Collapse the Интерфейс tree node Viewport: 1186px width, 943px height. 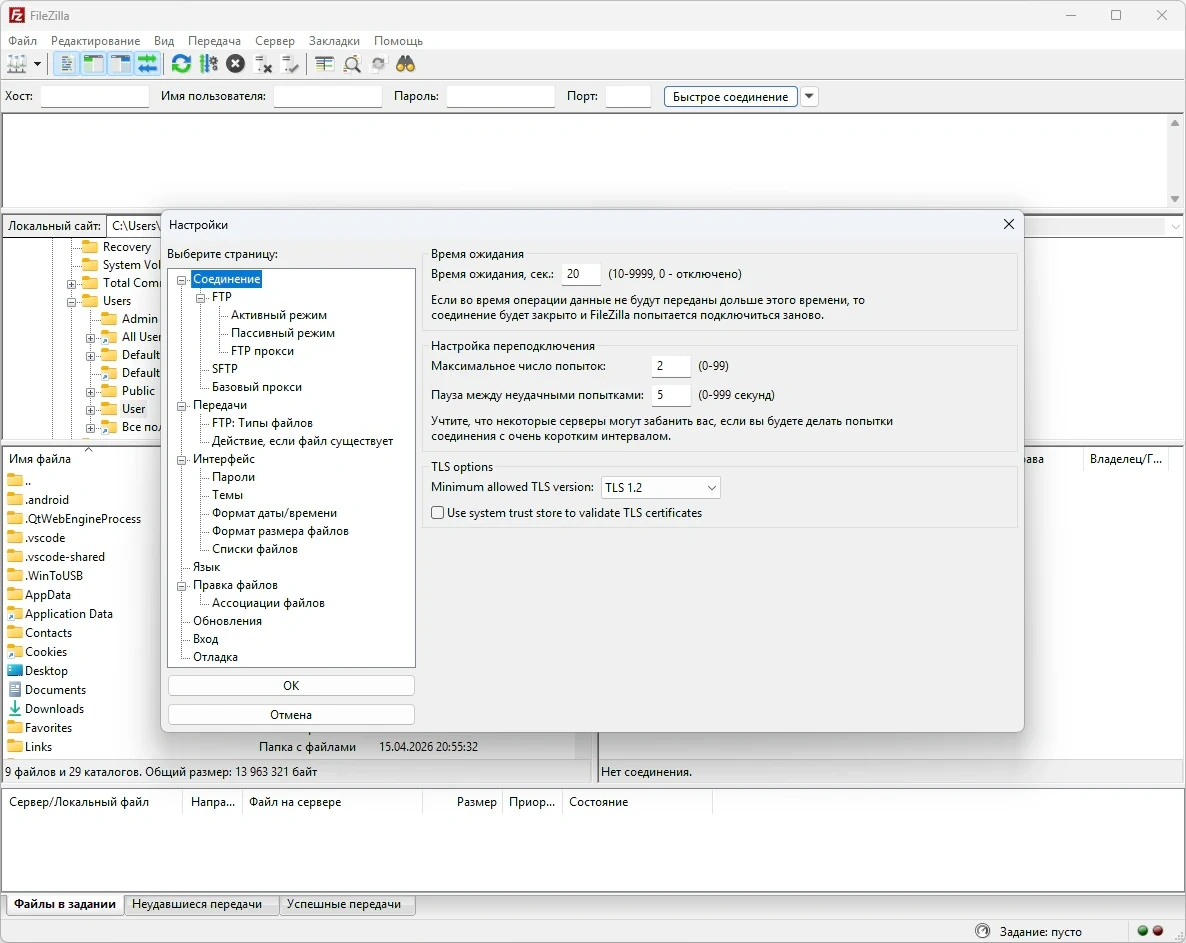point(182,460)
